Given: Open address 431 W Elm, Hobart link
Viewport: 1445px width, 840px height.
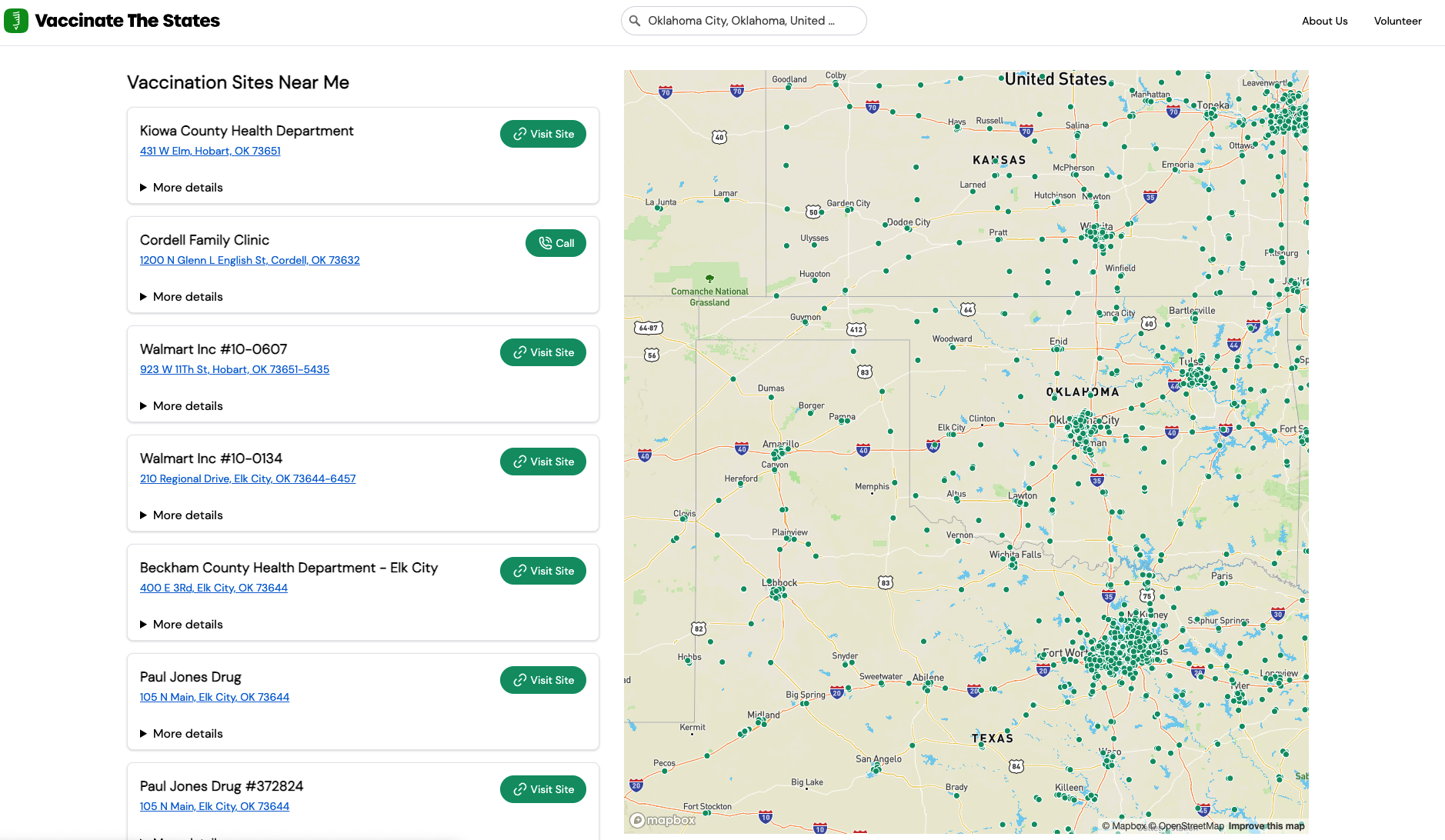Looking at the screenshot, I should pyautogui.click(x=210, y=151).
